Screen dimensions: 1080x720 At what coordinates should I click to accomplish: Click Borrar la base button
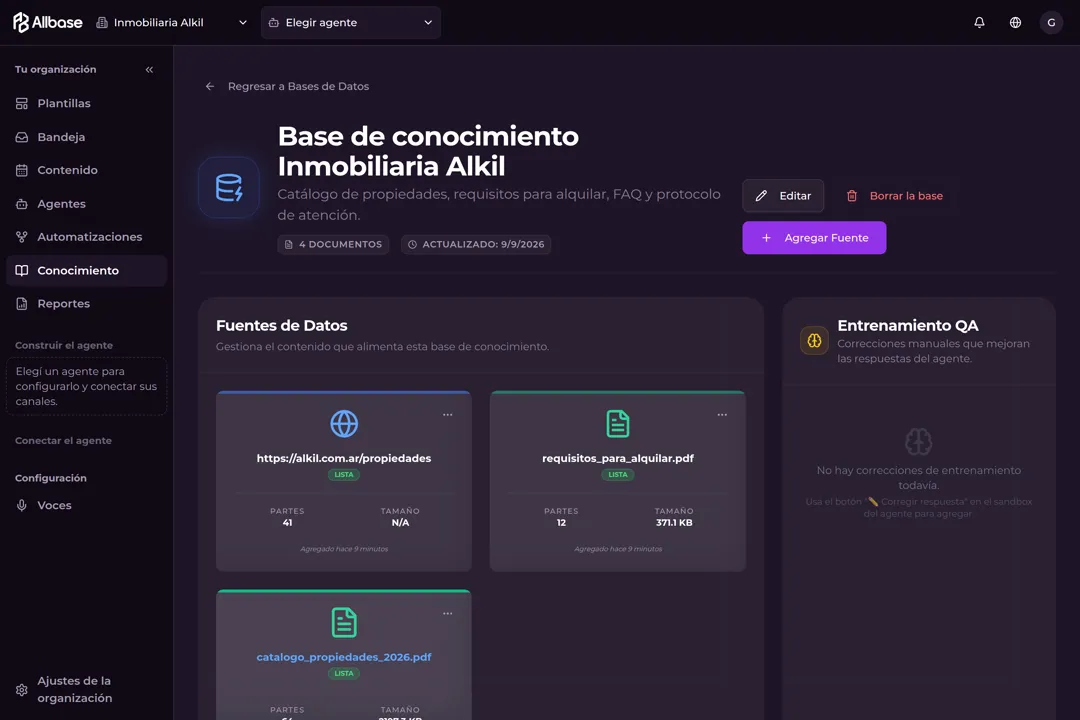895,196
